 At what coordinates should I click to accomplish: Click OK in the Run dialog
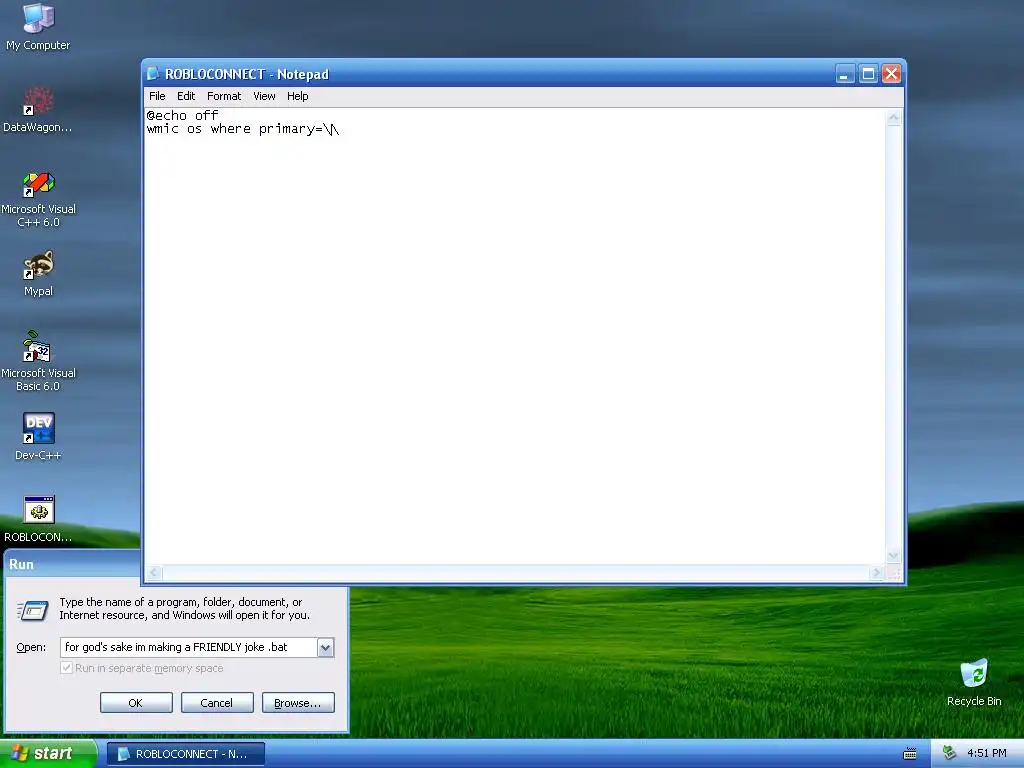(x=136, y=703)
